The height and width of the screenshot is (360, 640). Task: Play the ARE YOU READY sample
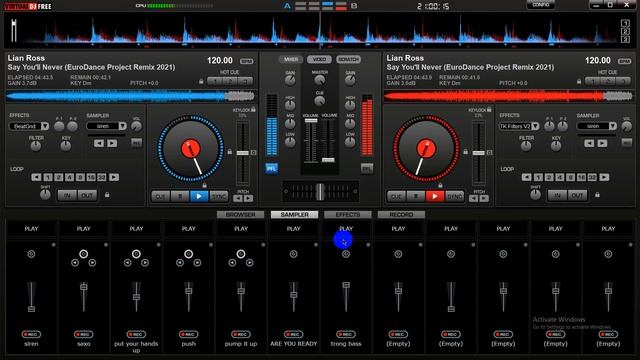[x=293, y=229]
